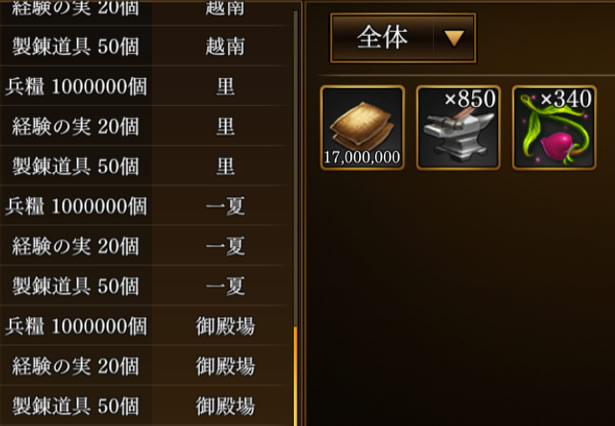Select the 経験の実 20個 row for 御殿場

coord(146,366)
